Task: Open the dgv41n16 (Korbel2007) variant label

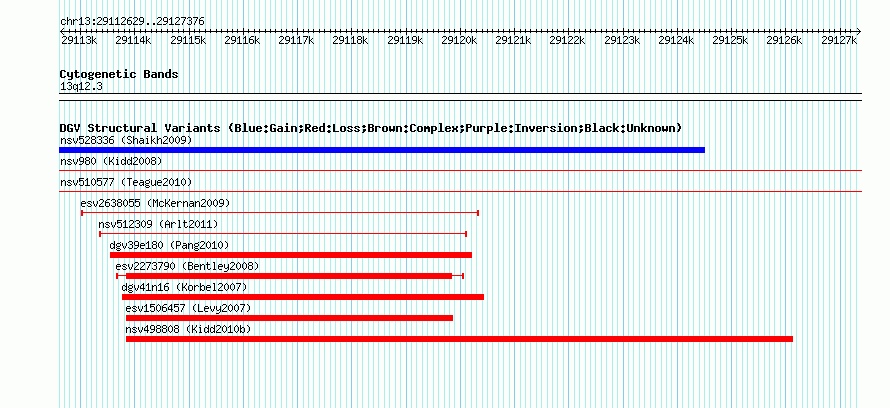Action: click(184, 287)
